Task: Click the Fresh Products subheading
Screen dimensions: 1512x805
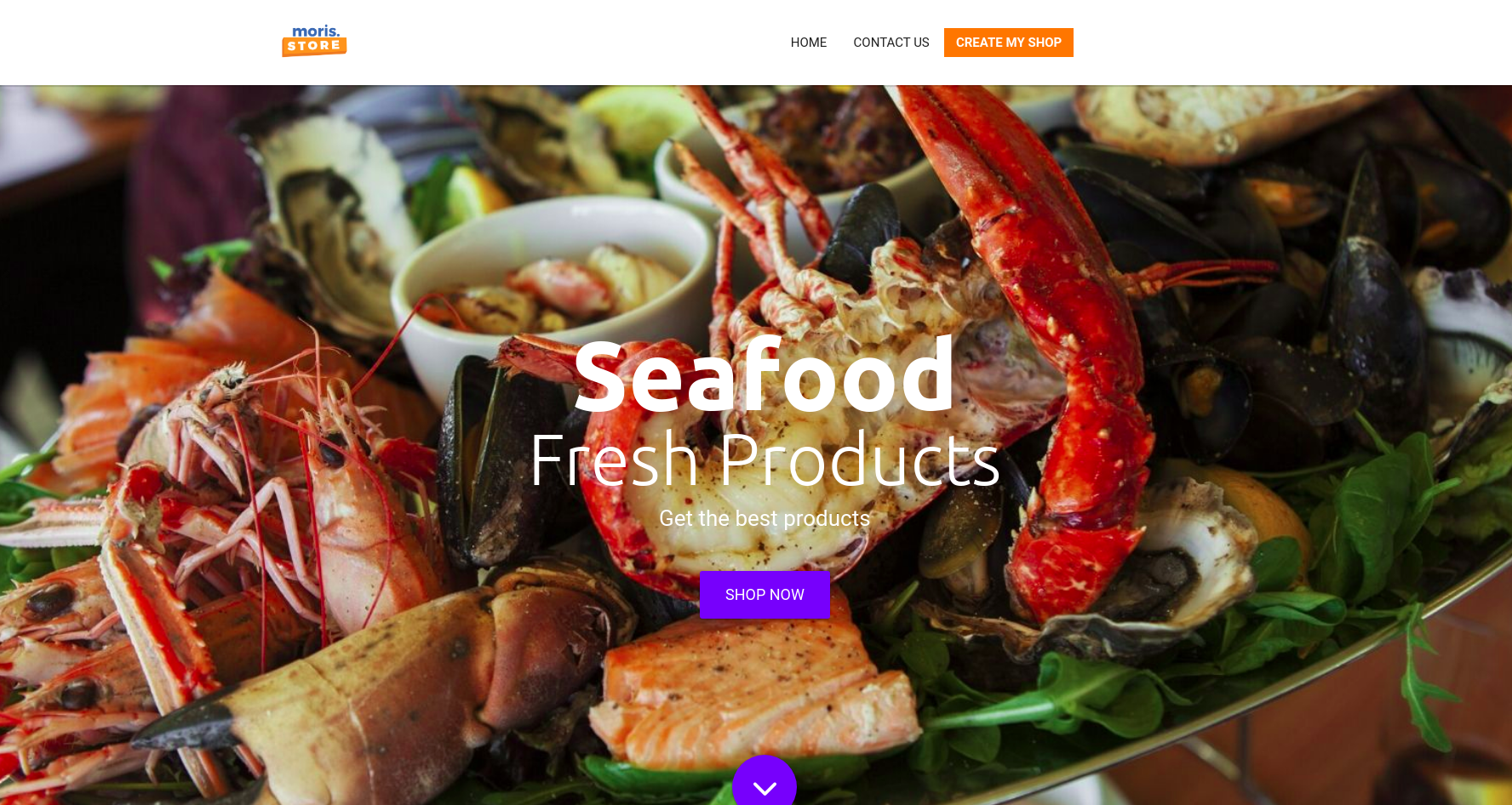Action: coord(765,460)
